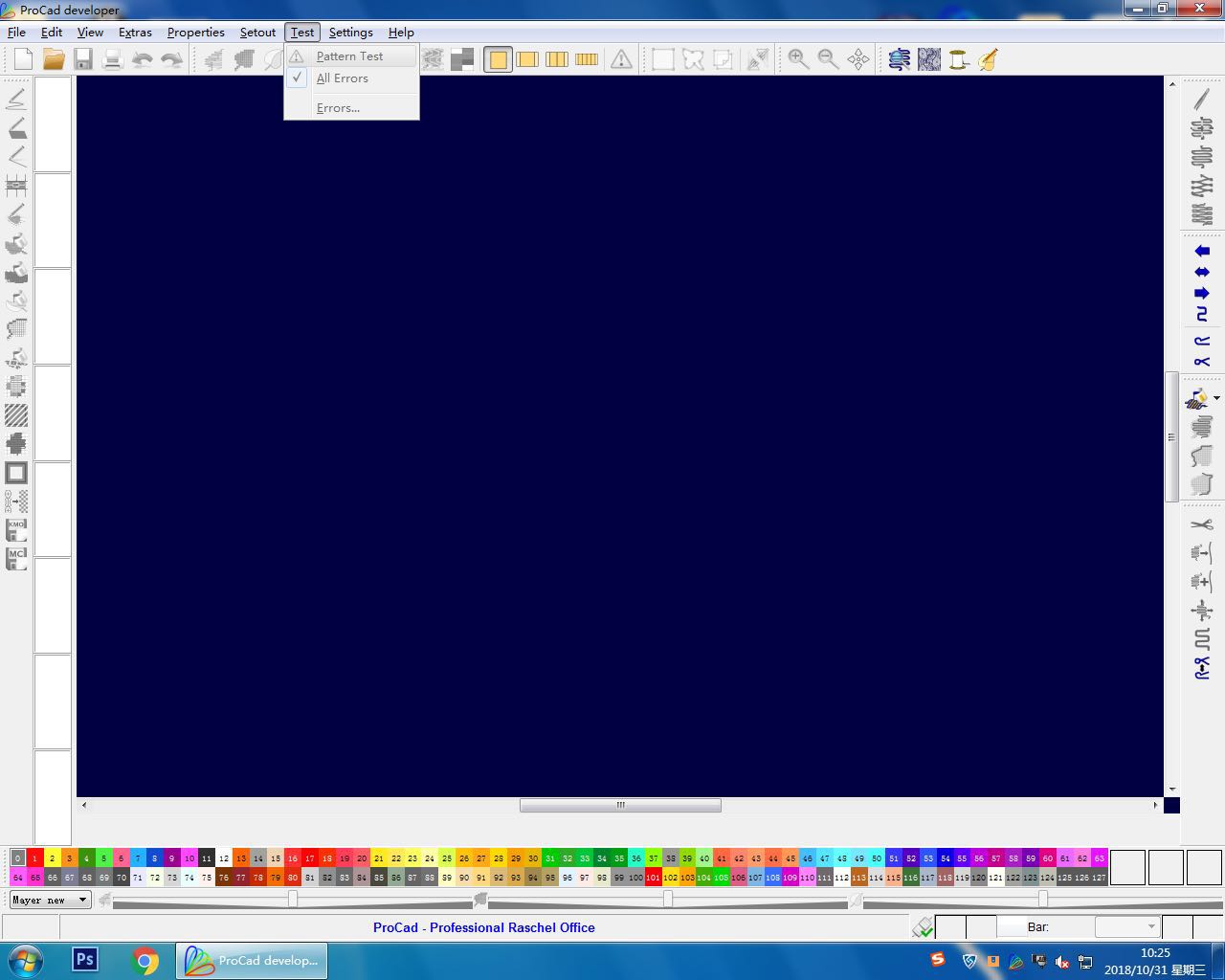Click the brush with yarn icon
Image resolution: width=1225 pixels, height=980 pixels.
(989, 59)
